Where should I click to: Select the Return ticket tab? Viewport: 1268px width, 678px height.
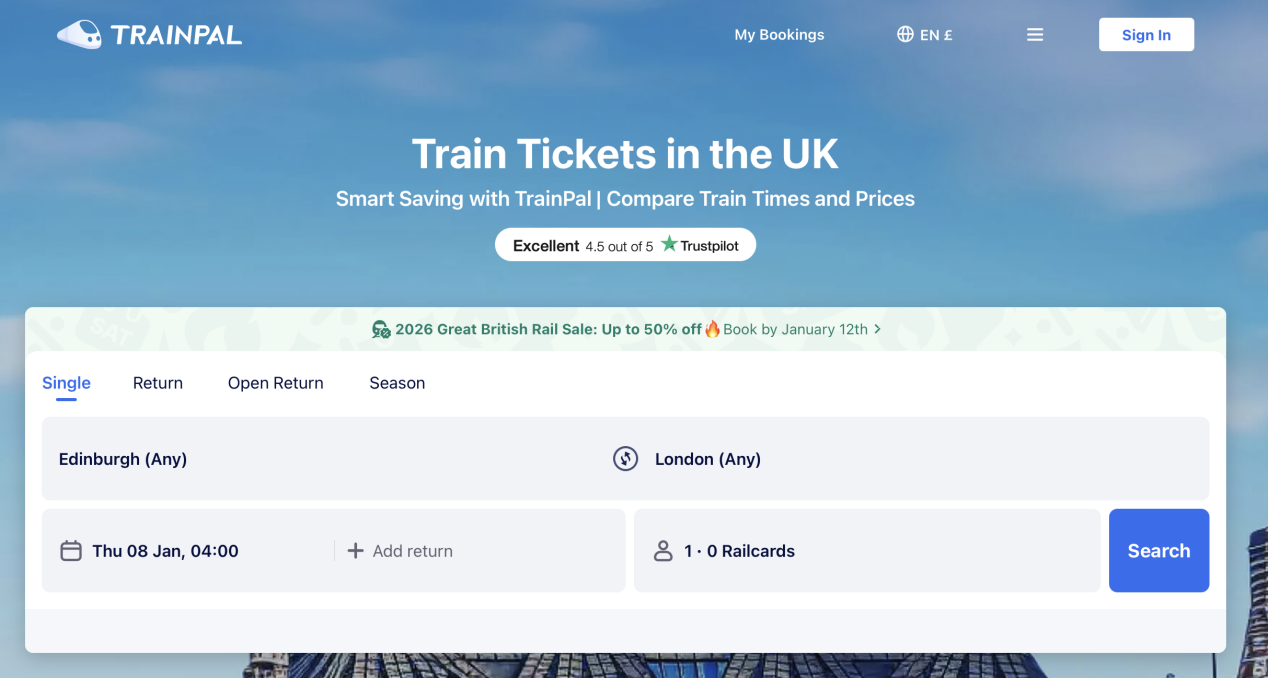click(x=158, y=383)
